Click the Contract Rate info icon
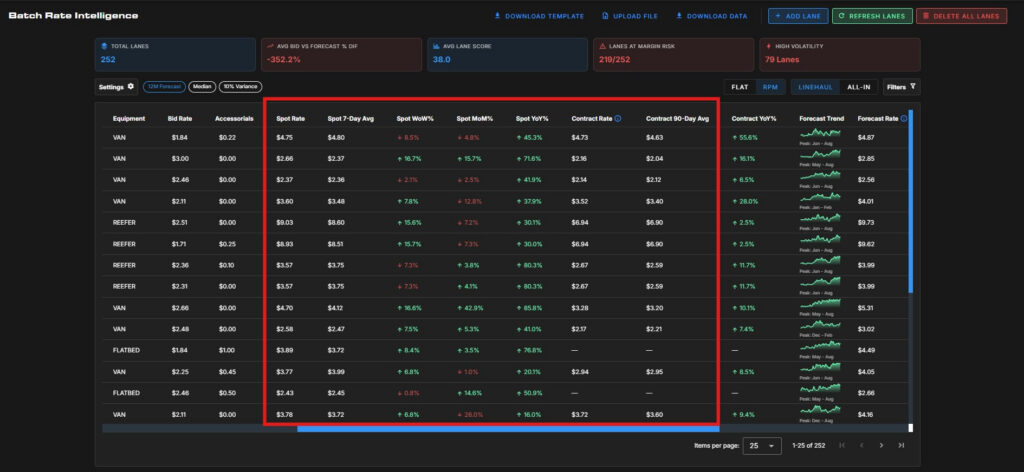This screenshot has width=1024, height=472. 618,119
